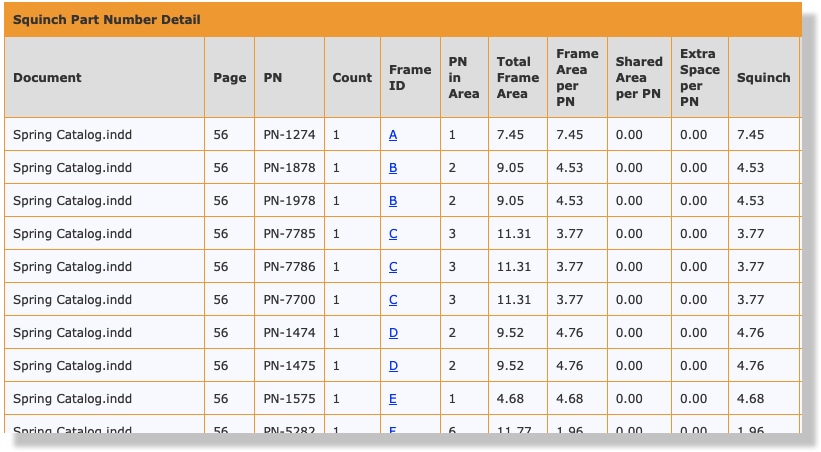This screenshot has width=821, height=452.
Task: Open Frame ID link C for PN-7785
Action: (393, 234)
